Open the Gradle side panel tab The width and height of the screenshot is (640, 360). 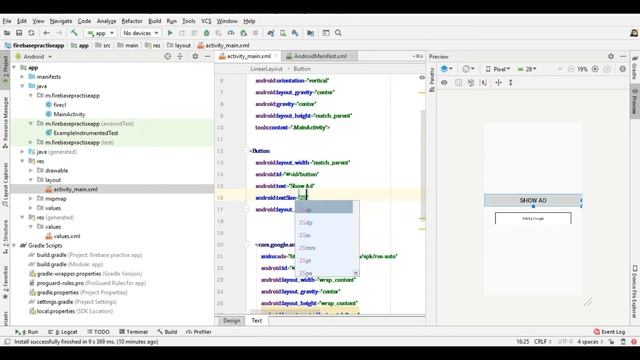pos(635,68)
